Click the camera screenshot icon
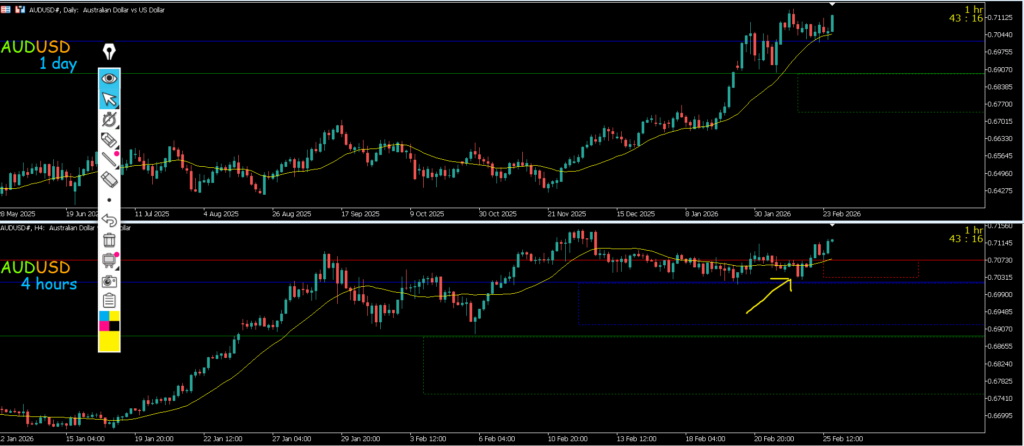1024x446 pixels. tap(109, 280)
